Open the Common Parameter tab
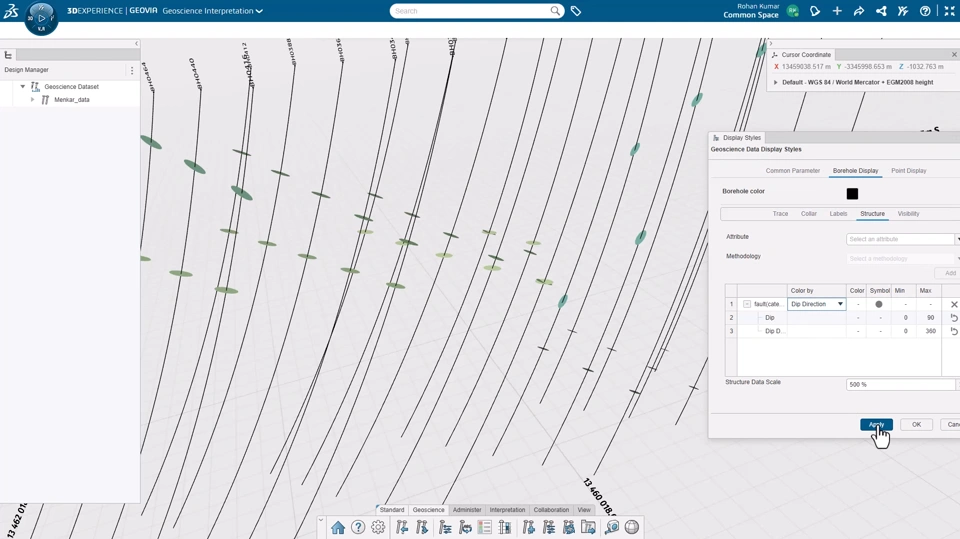The image size is (960, 539). 792,171
